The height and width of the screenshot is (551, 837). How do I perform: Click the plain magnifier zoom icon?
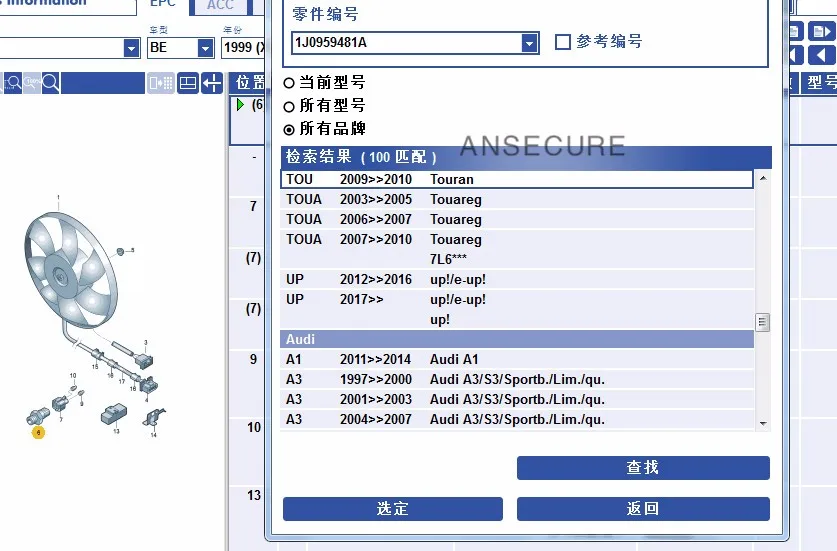point(51,83)
